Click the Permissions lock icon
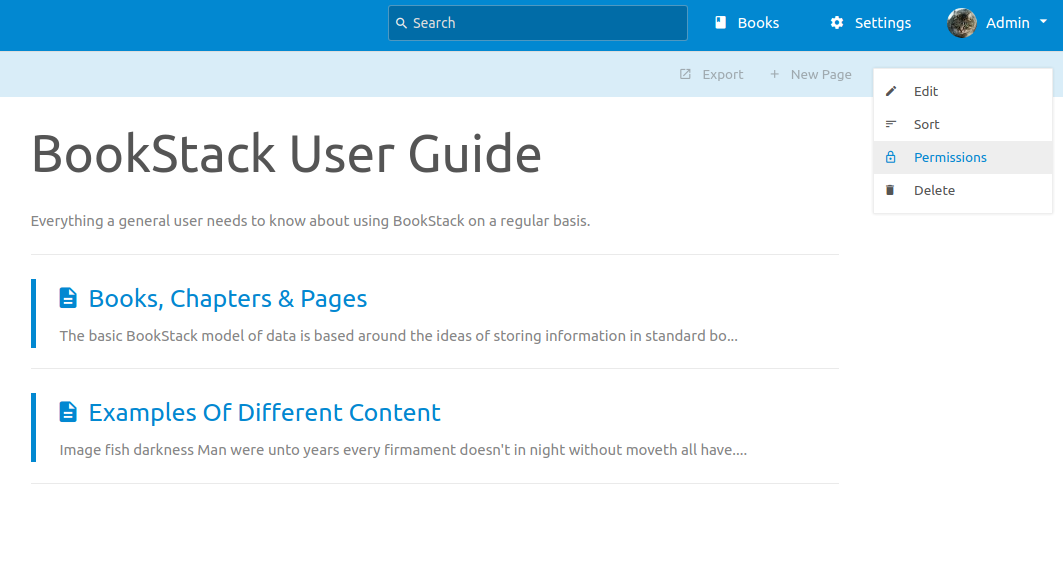The image size is (1063, 582). (x=891, y=157)
